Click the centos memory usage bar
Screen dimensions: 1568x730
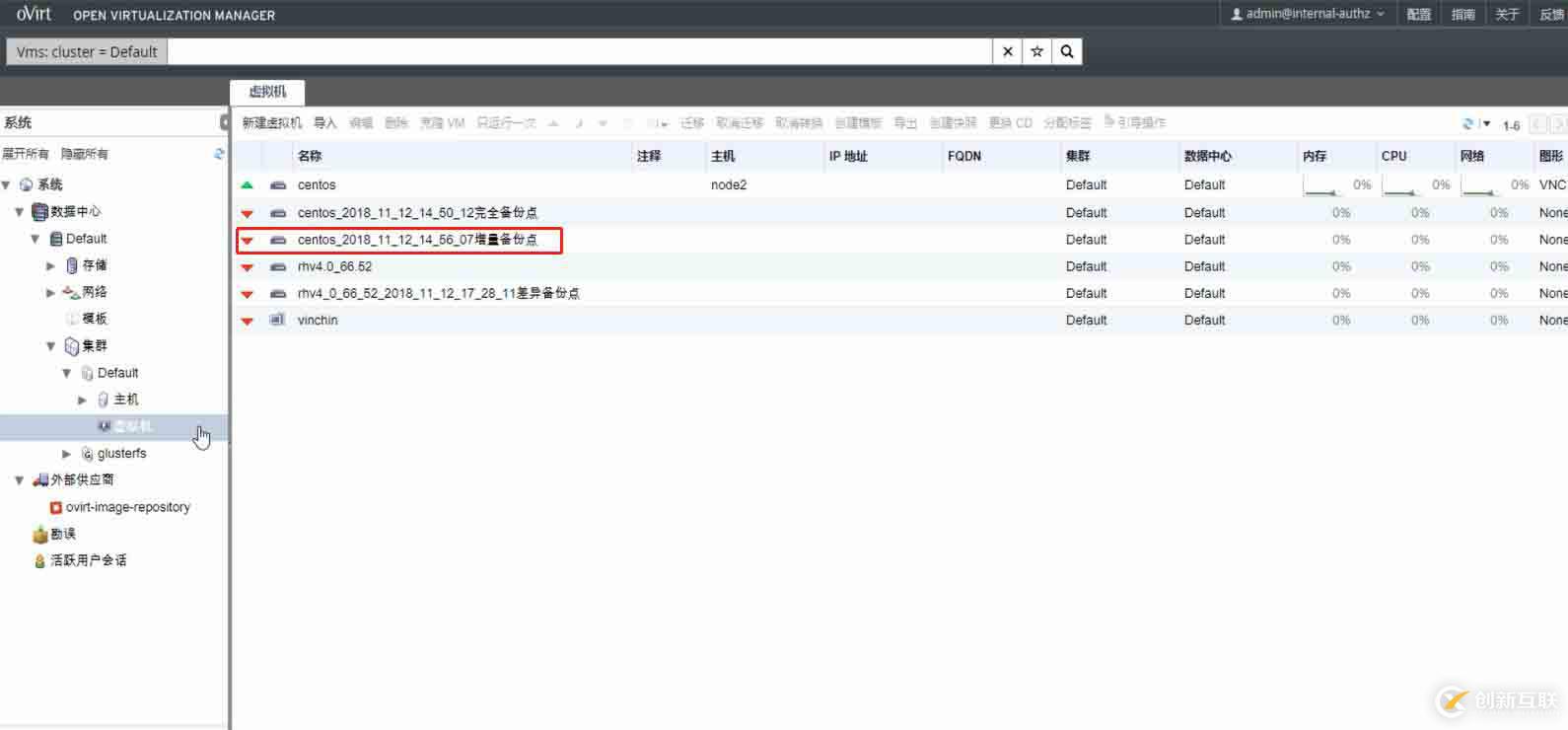tap(1323, 185)
